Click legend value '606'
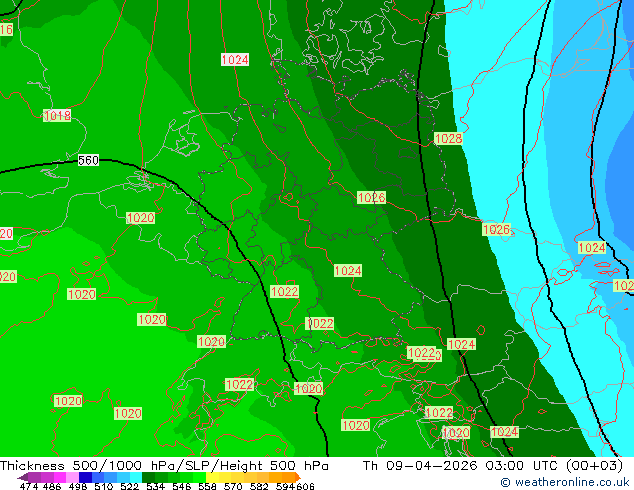Image resolution: width=634 pixels, height=490 pixels. (x=305, y=486)
